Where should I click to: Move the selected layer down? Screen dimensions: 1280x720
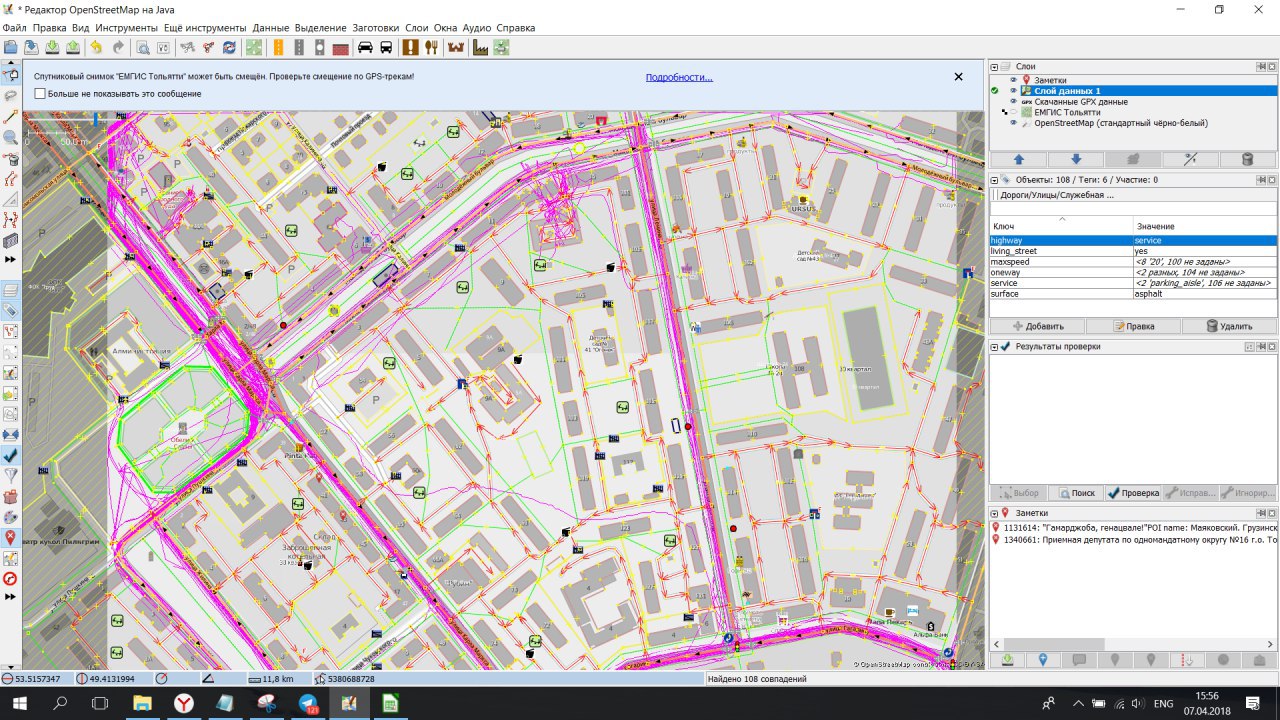point(1075,159)
